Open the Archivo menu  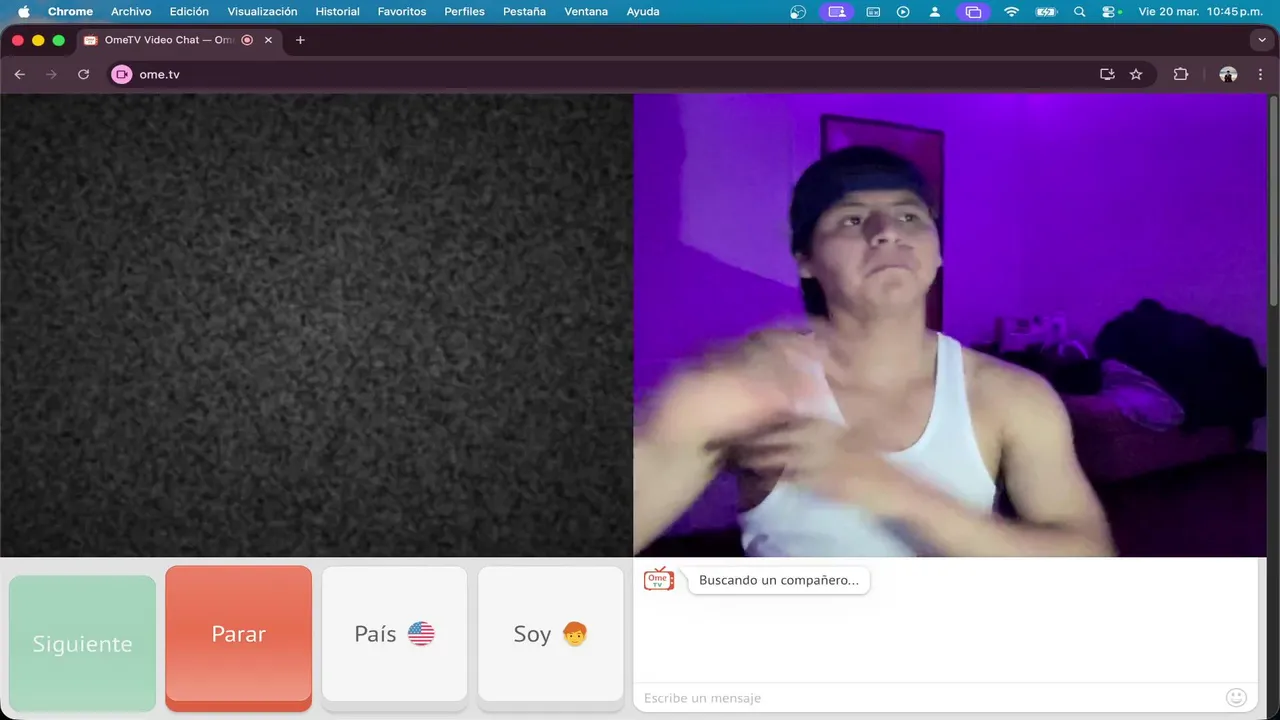[131, 12]
